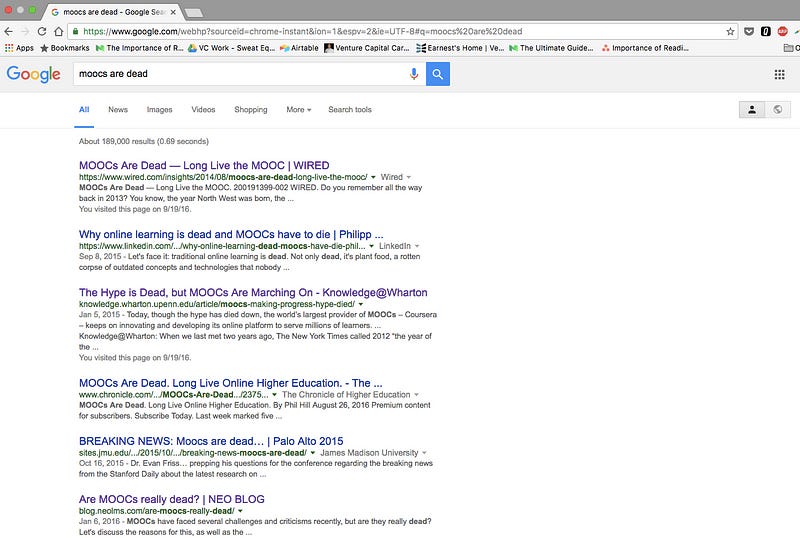Expand dropdown arrow beside blog.neolms.com URL
The width and height of the screenshot is (800, 538).
(x=240, y=511)
